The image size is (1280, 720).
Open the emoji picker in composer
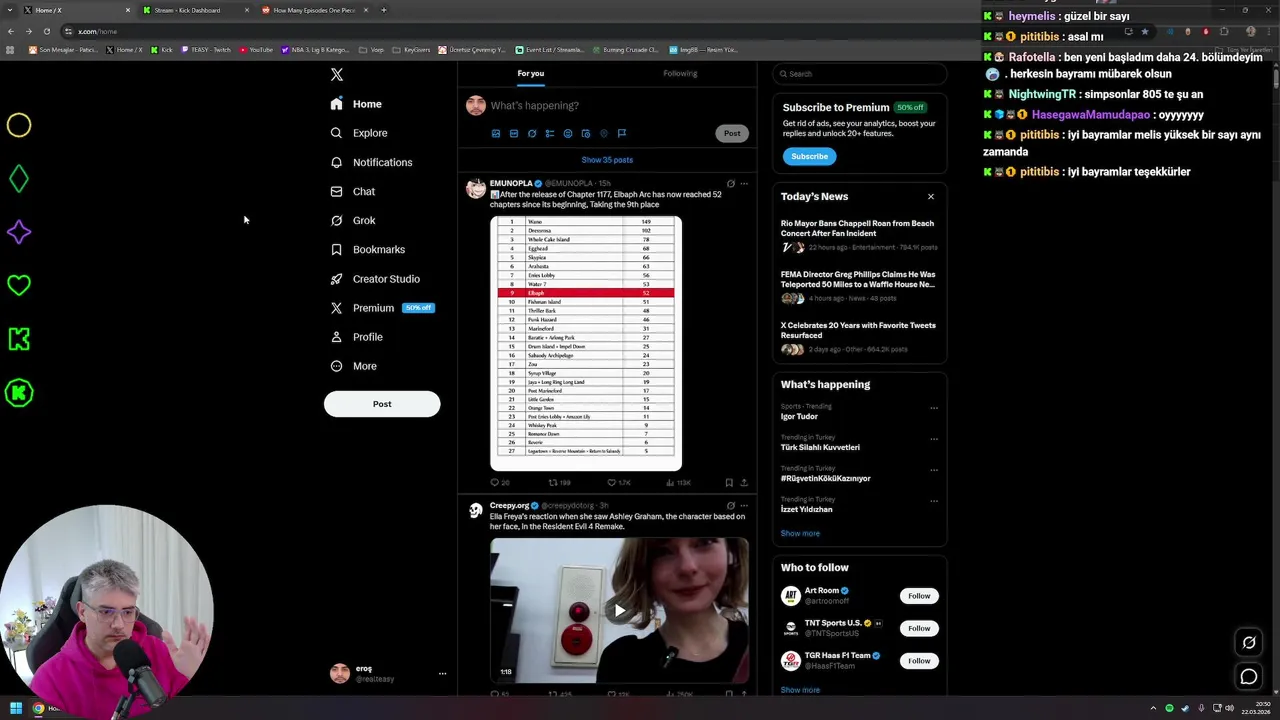568,133
